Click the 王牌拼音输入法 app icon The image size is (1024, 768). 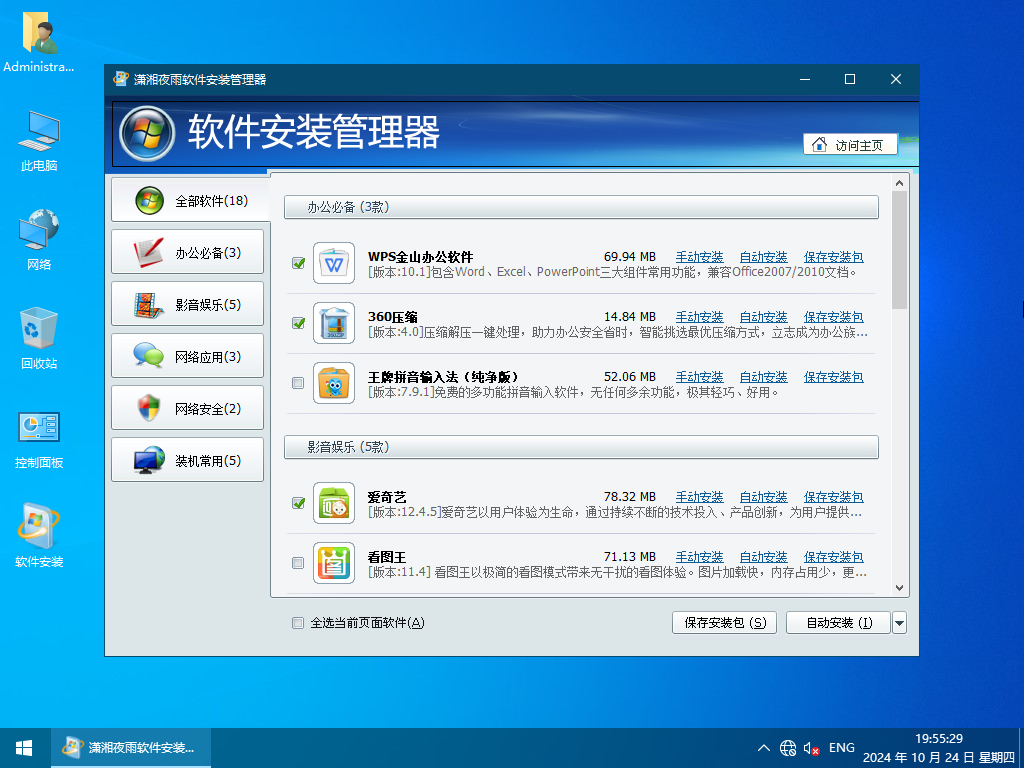pos(334,383)
